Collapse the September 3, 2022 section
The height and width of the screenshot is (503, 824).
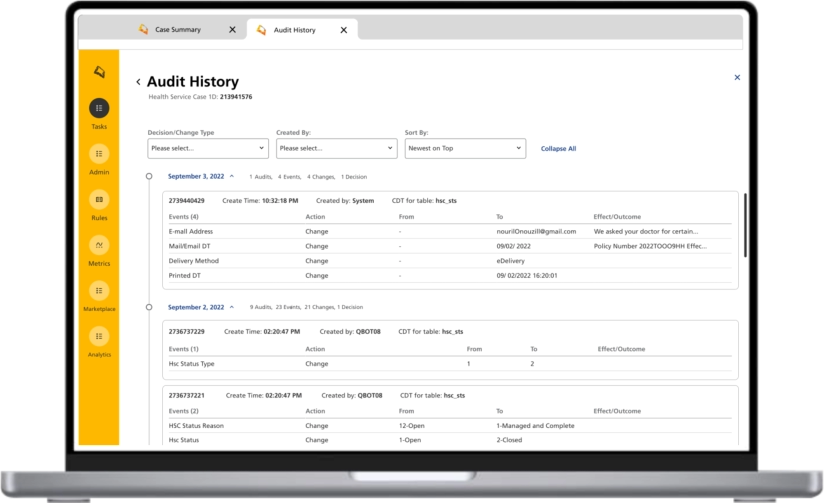click(x=232, y=176)
